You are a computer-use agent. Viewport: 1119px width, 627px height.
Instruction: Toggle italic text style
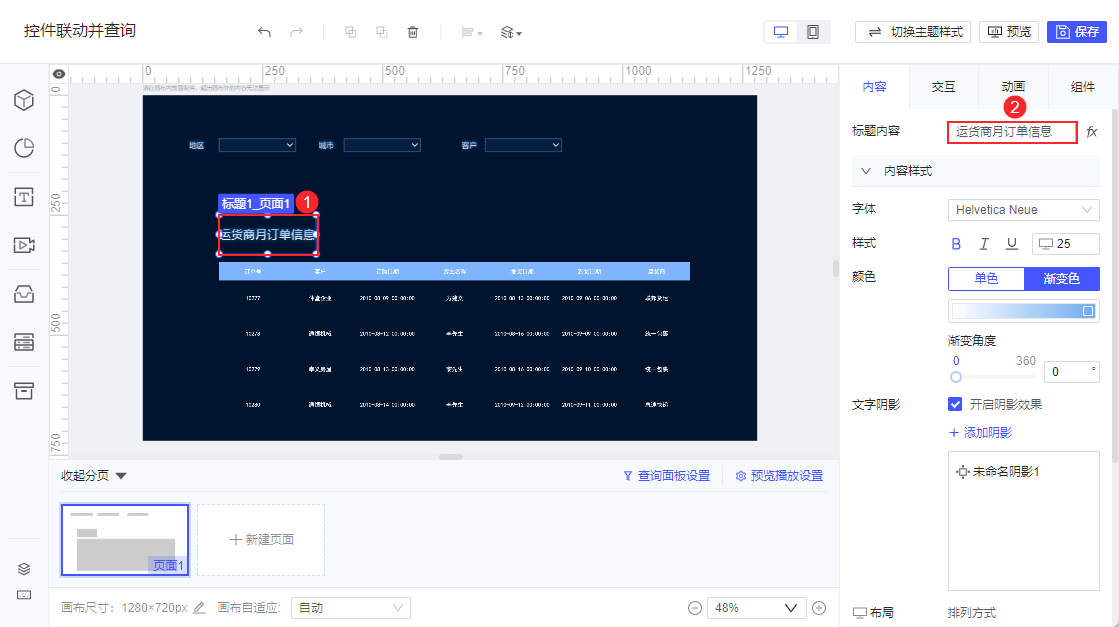984,244
